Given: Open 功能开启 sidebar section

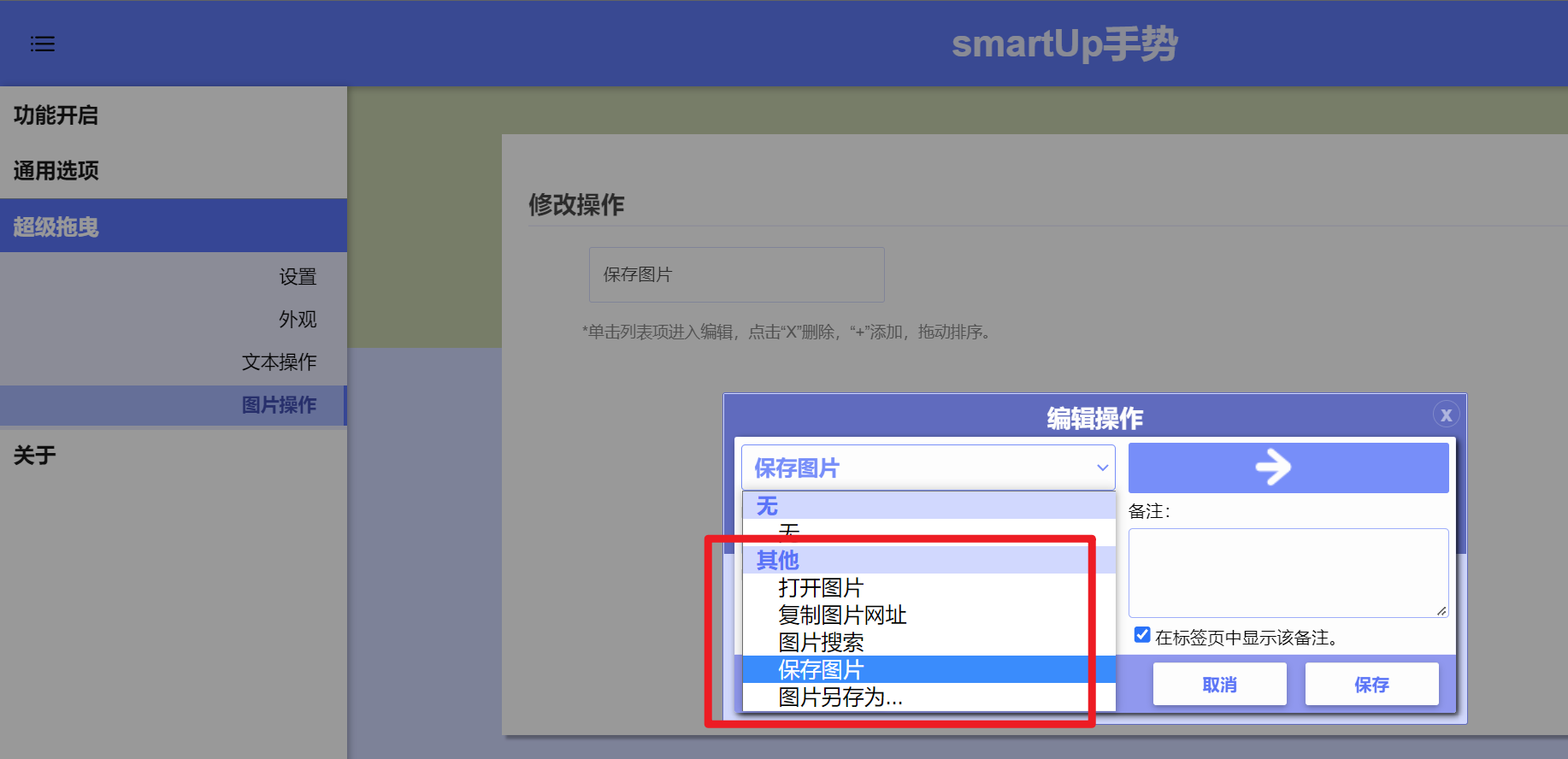Looking at the screenshot, I should [174, 115].
